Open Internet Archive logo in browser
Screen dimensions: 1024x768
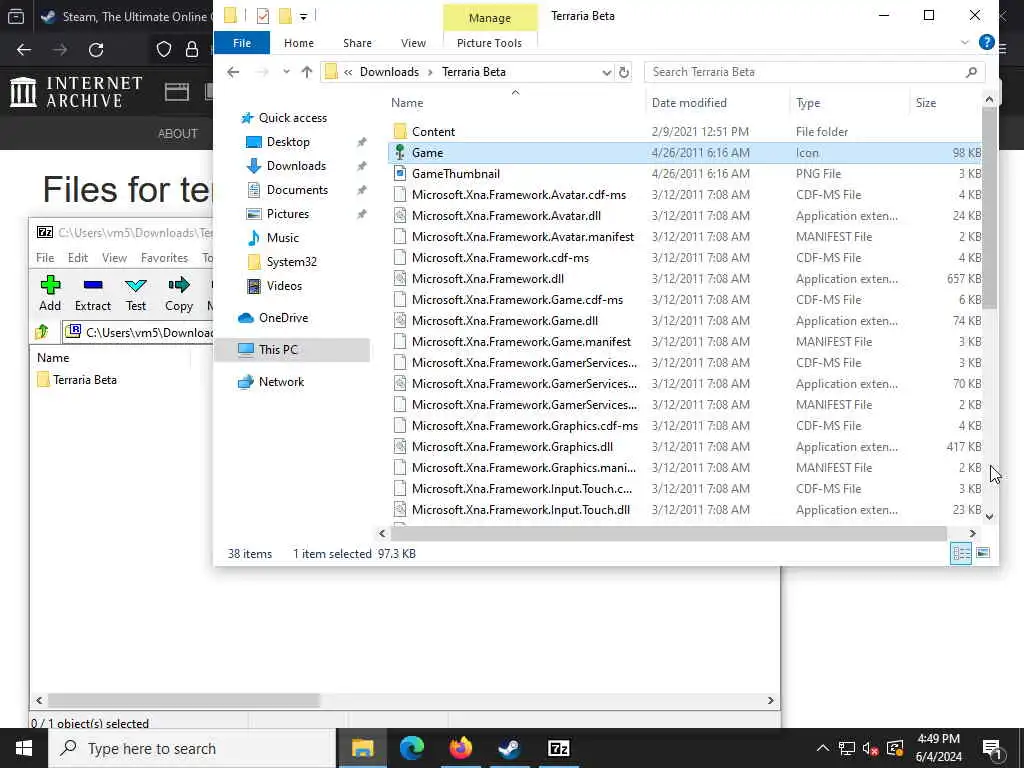click(76, 91)
